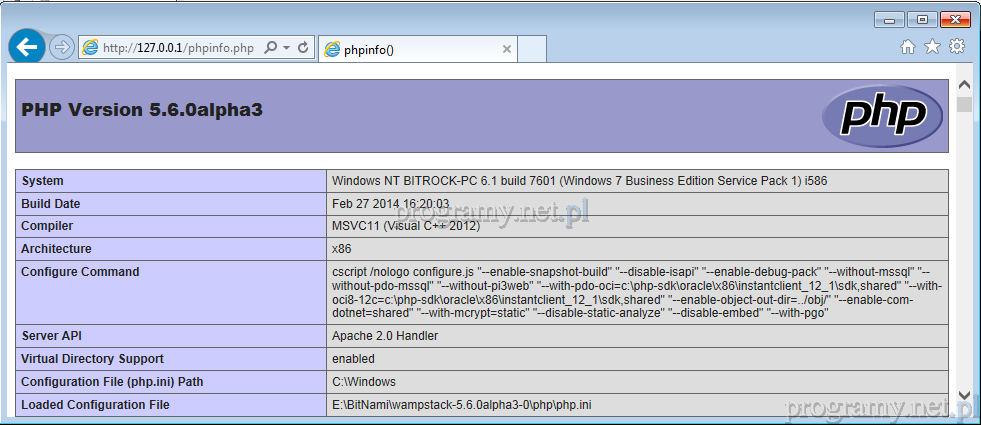This screenshot has height=425, width=981.
Task: Refresh the phpinfo page
Action: 303,48
